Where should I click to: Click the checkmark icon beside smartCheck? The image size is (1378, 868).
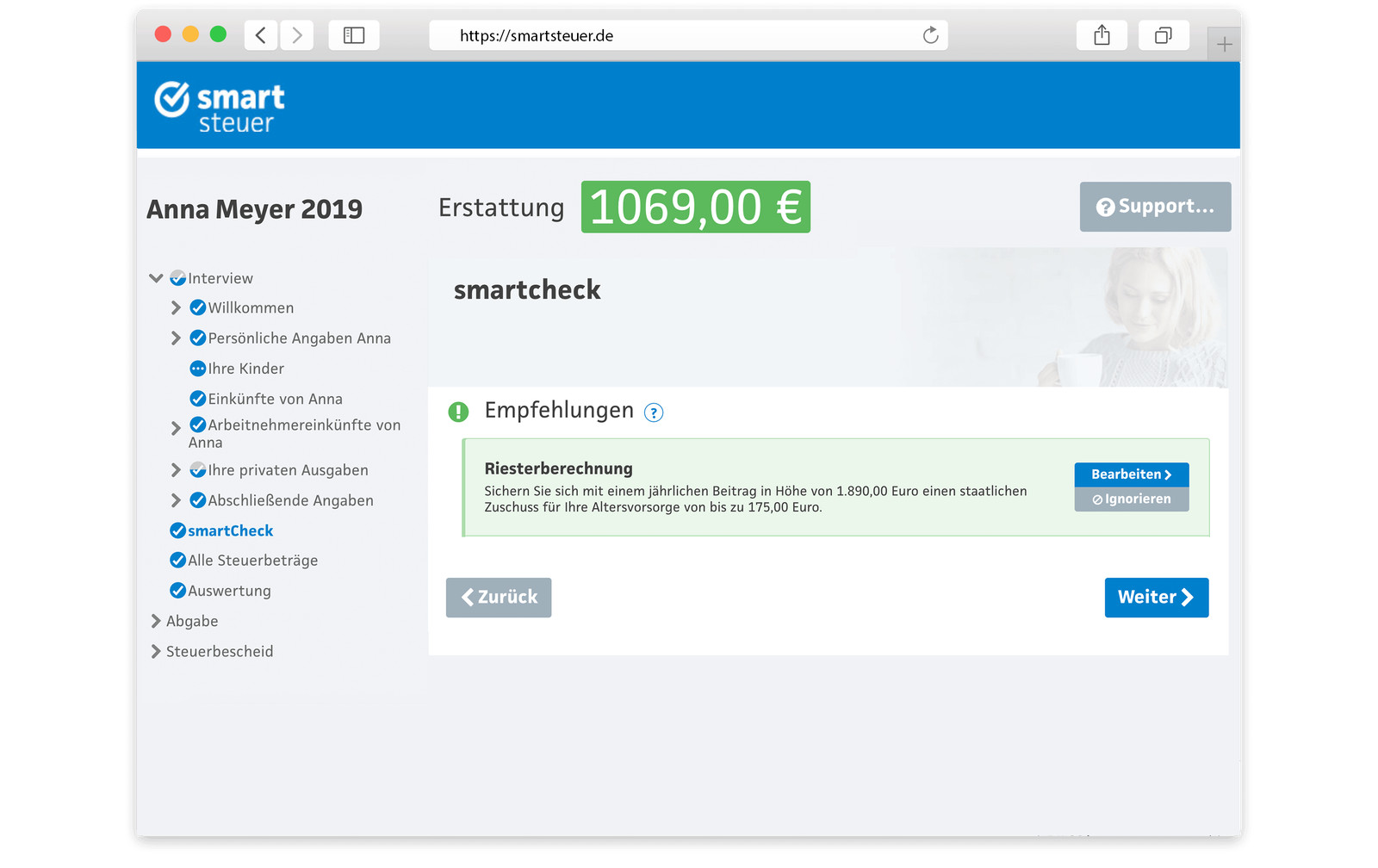[178, 530]
